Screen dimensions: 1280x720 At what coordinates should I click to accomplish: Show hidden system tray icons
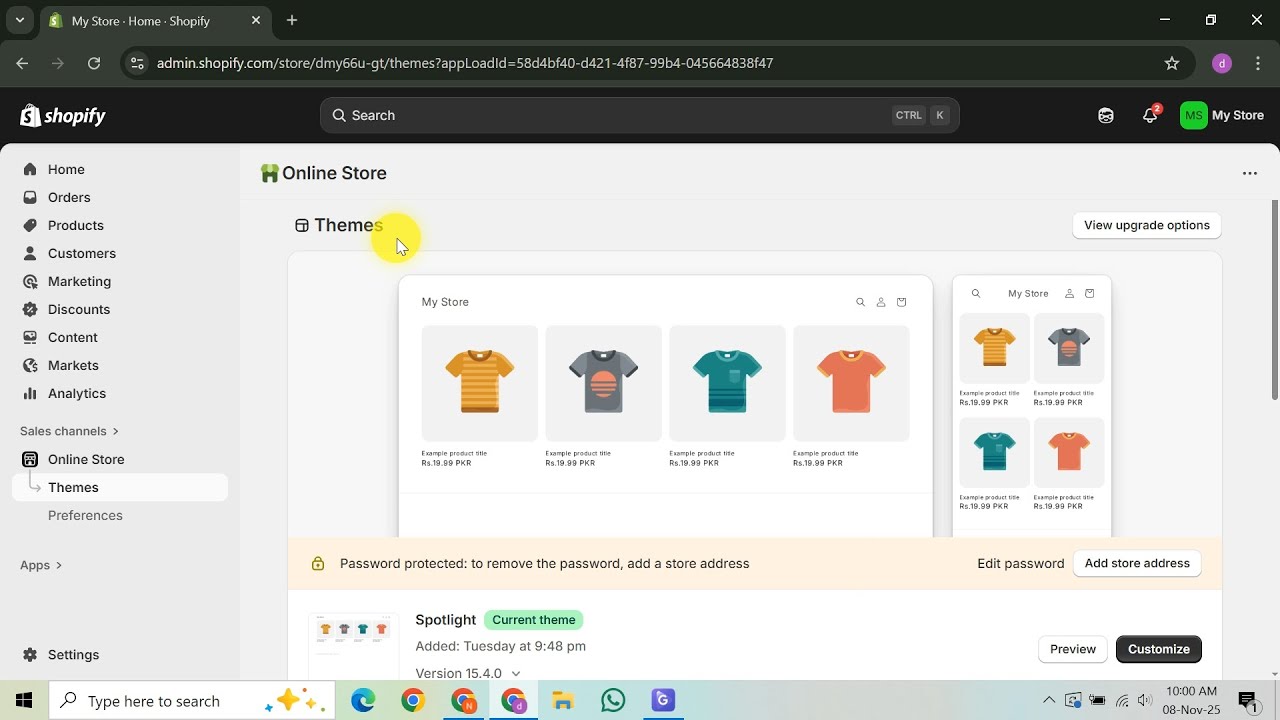pyautogui.click(x=1048, y=701)
